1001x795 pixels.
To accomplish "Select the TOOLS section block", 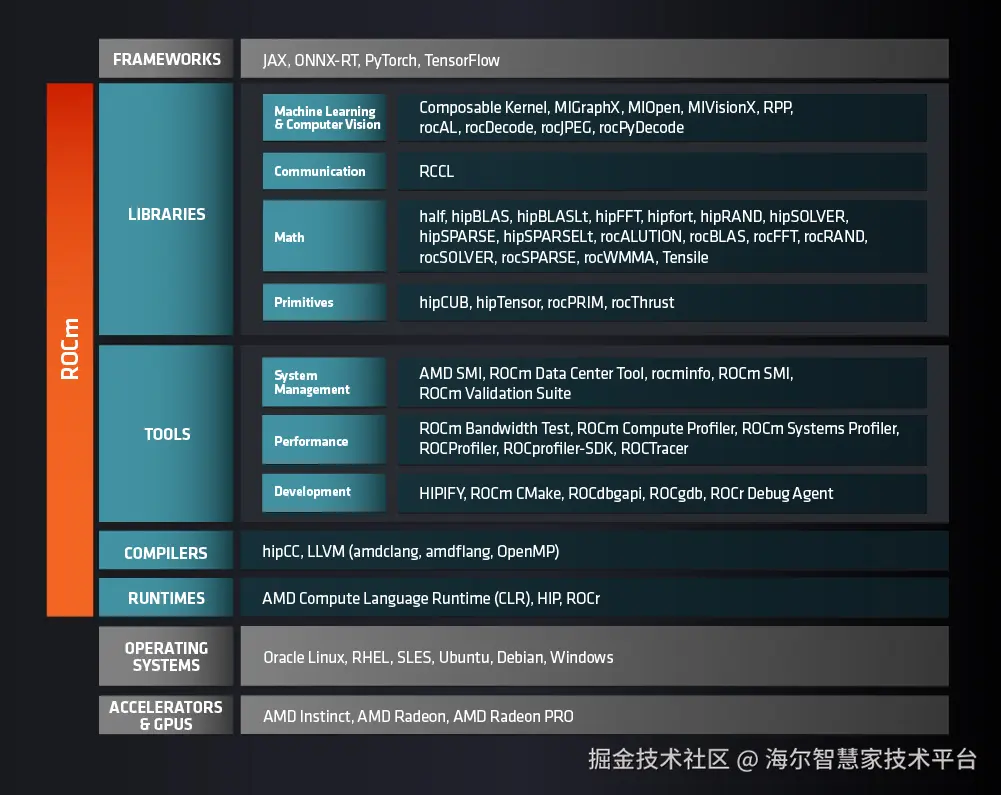I will tap(166, 434).
